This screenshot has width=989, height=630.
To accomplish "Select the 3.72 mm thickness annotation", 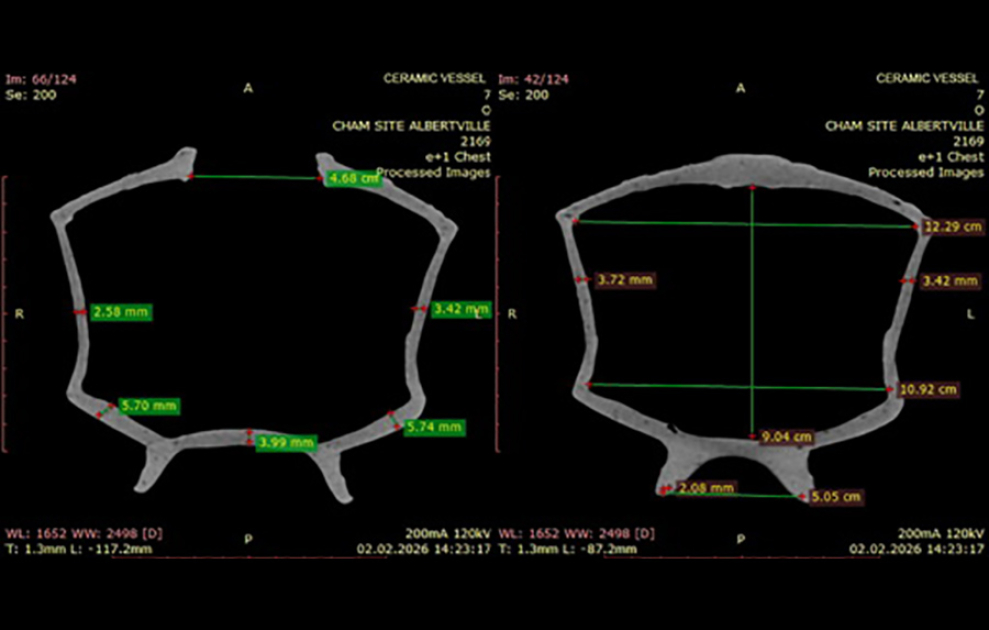I will point(624,280).
